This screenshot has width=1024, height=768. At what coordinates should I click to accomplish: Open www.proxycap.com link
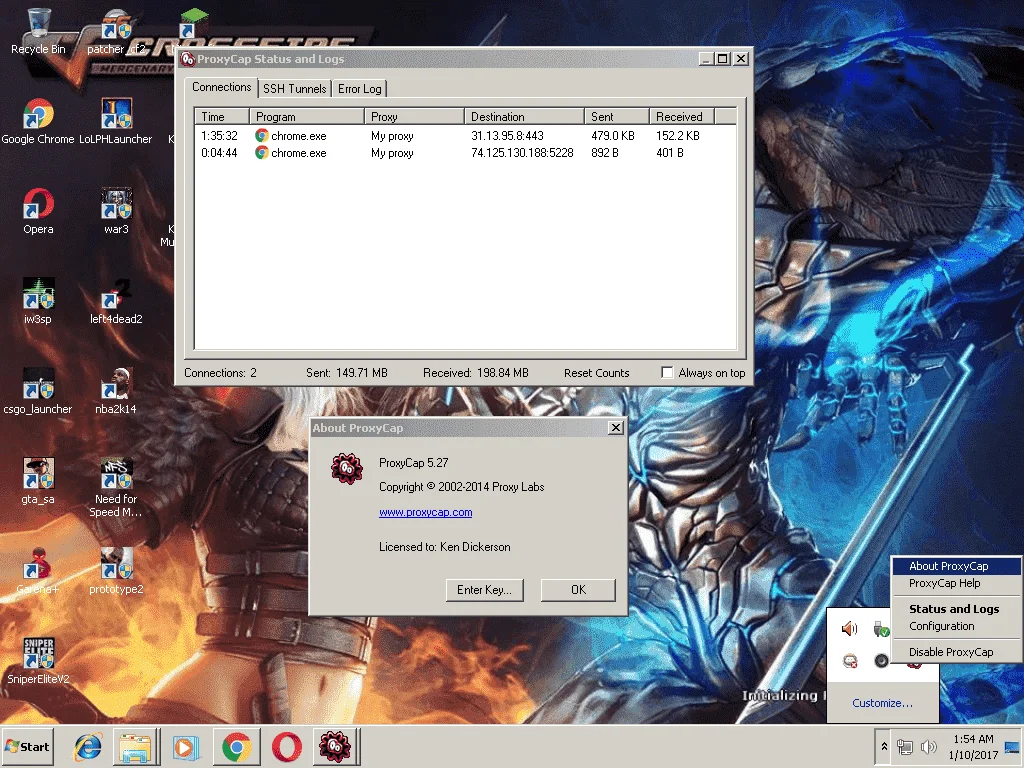pos(425,512)
